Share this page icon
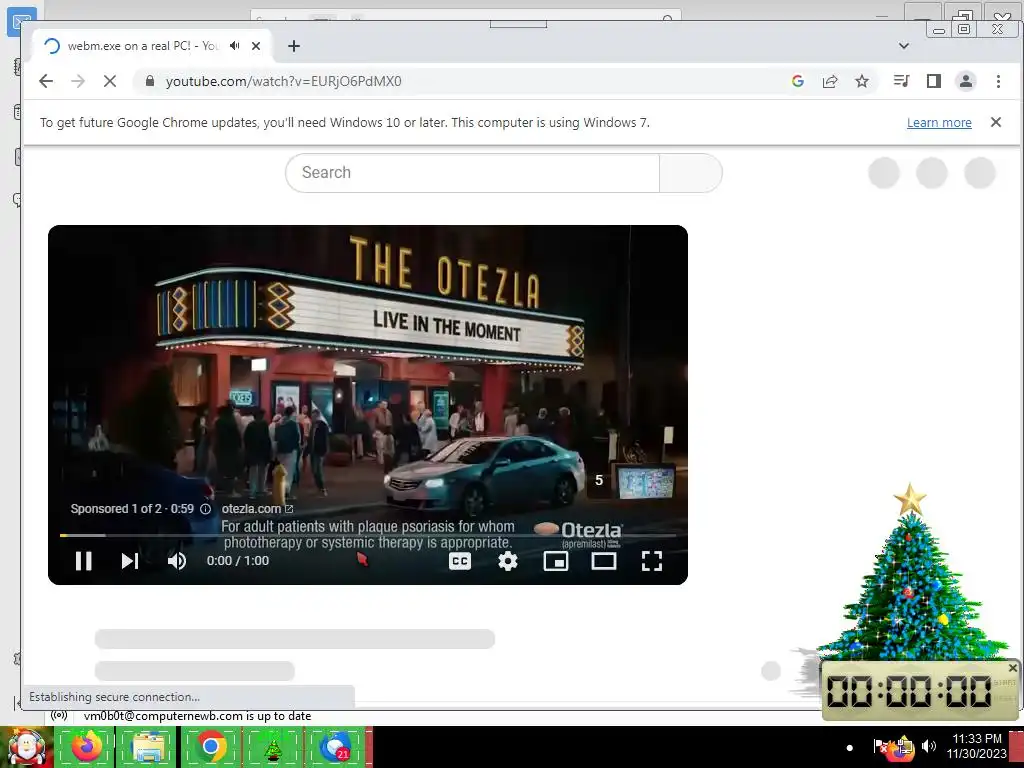Viewport: 1024px width, 768px height. click(830, 81)
